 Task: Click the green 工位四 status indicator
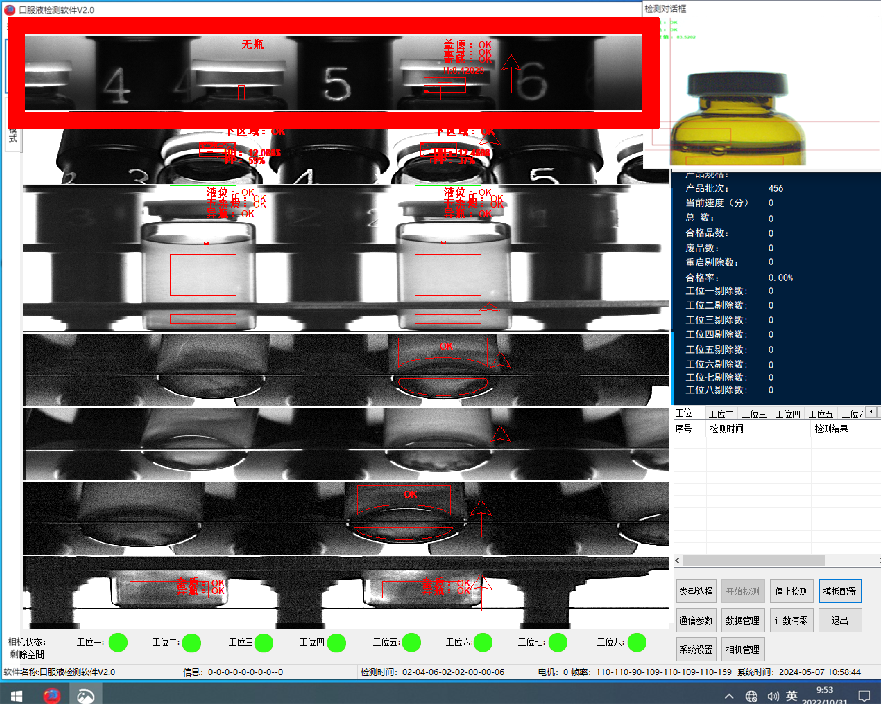point(336,641)
